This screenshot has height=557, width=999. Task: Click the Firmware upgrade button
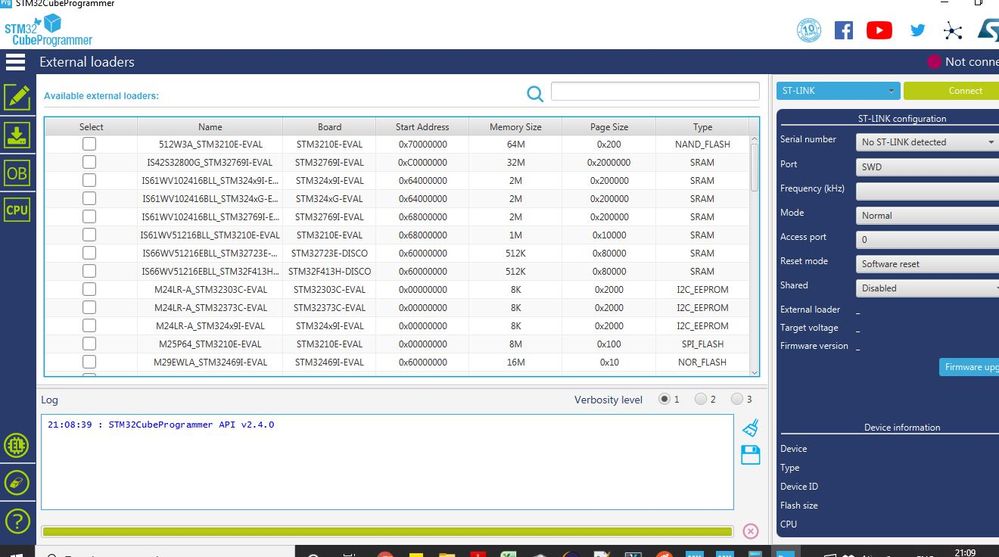click(969, 367)
